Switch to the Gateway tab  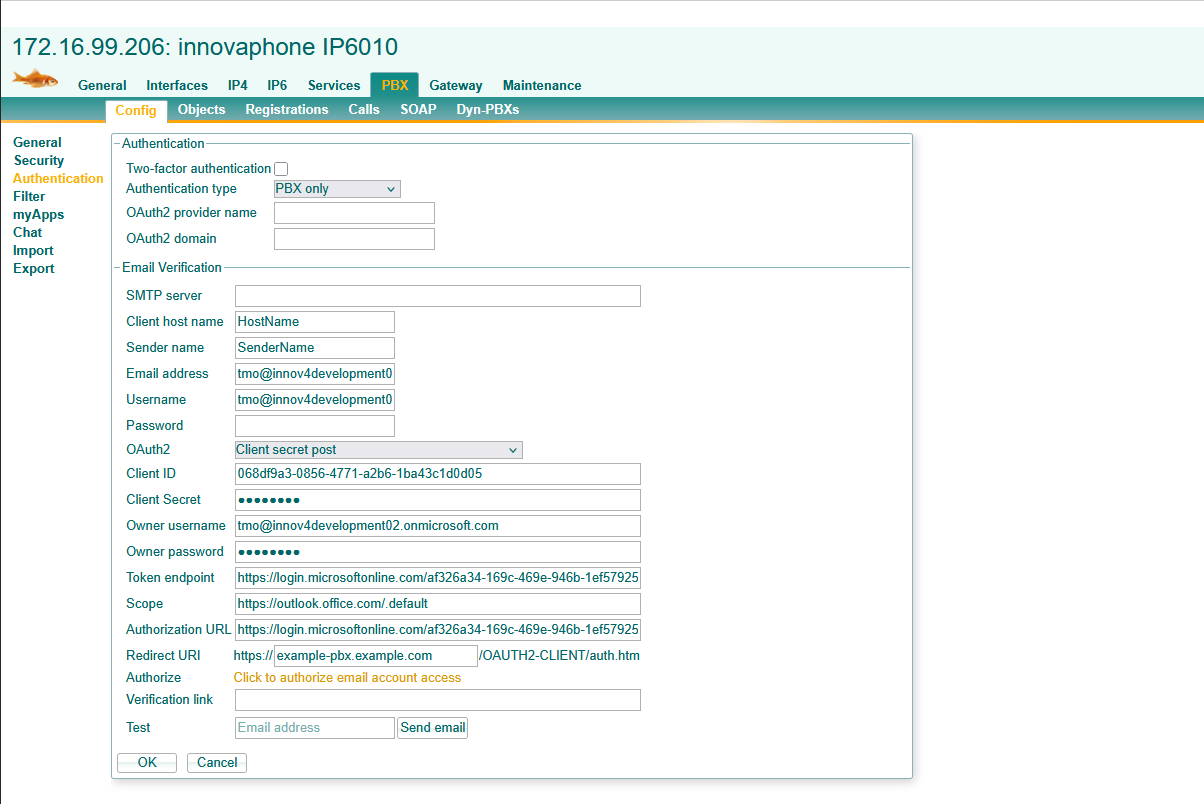(x=455, y=86)
